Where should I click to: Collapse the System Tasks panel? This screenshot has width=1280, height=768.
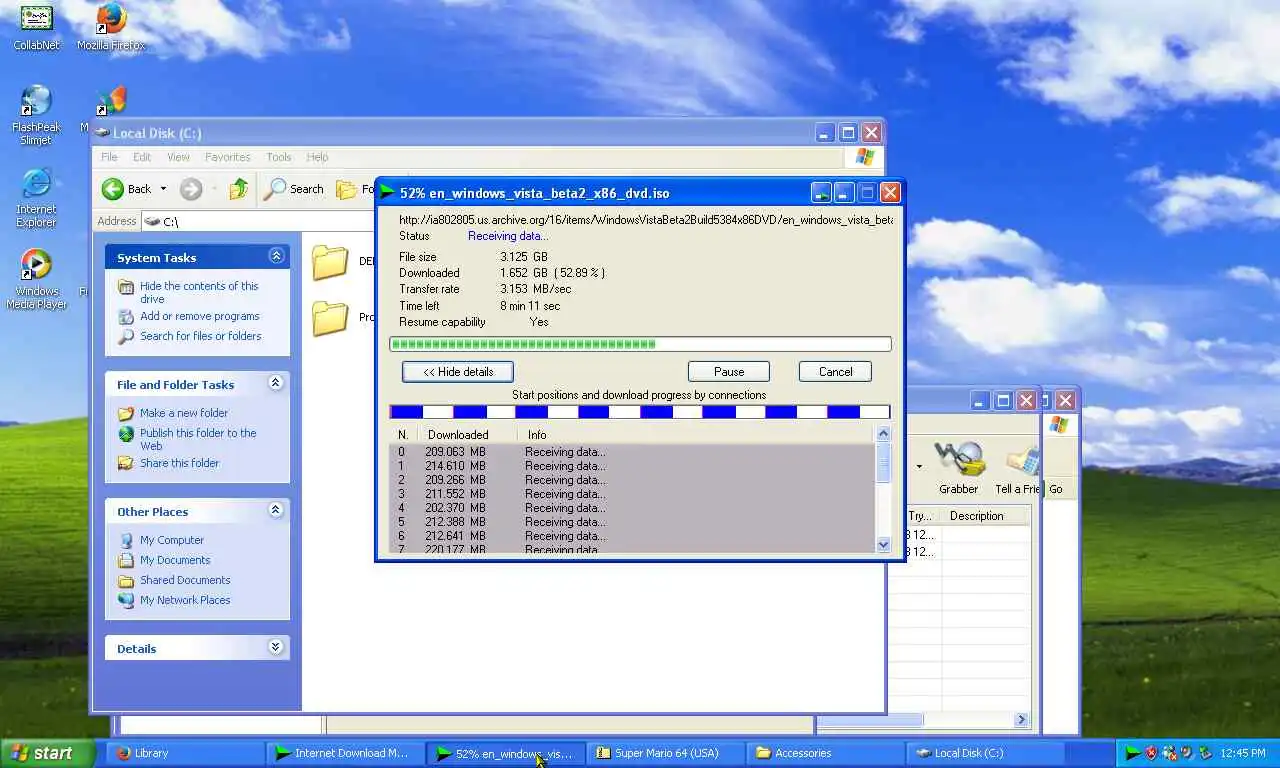pos(276,257)
